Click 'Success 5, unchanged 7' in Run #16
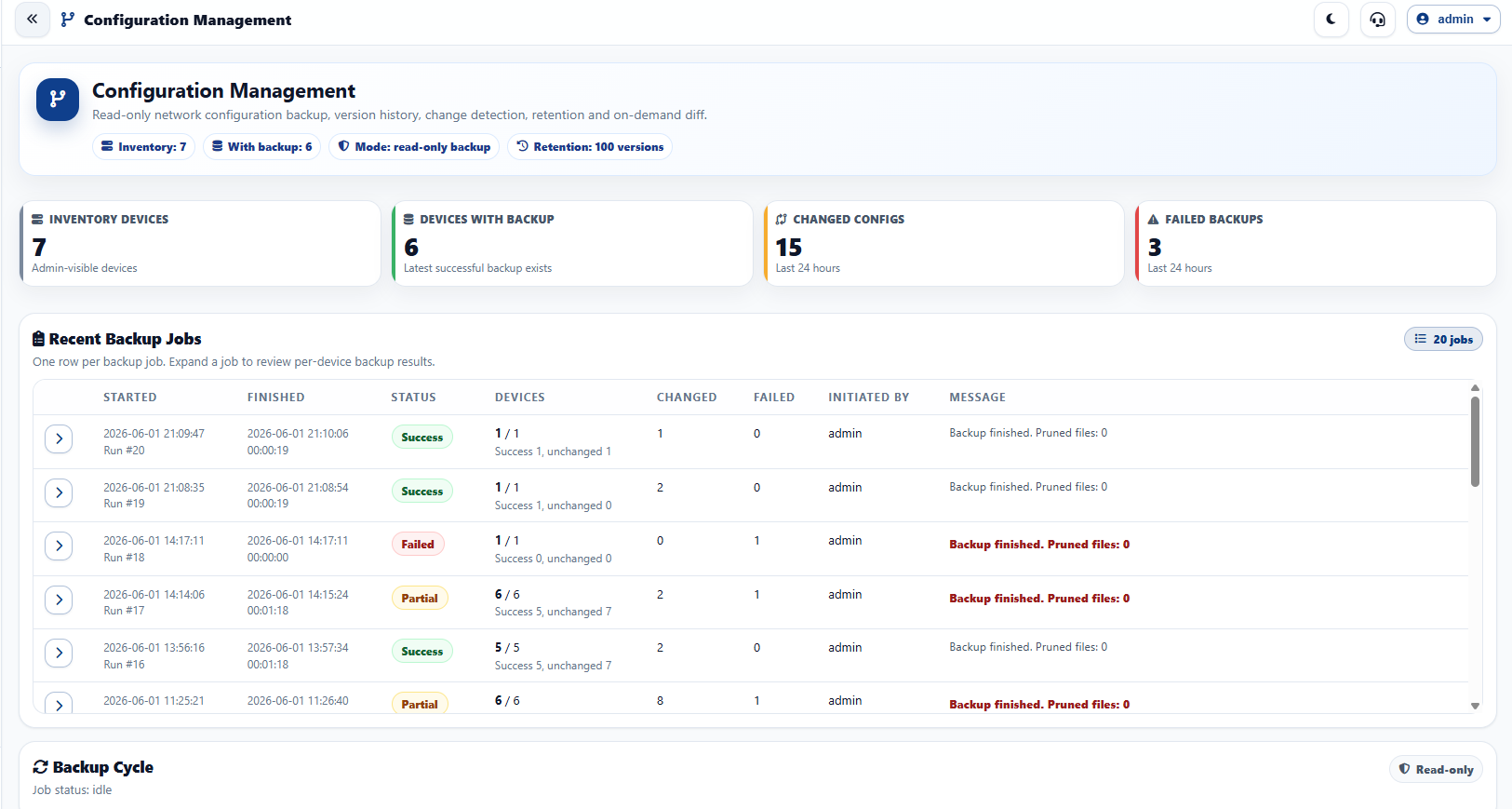 (x=554, y=666)
